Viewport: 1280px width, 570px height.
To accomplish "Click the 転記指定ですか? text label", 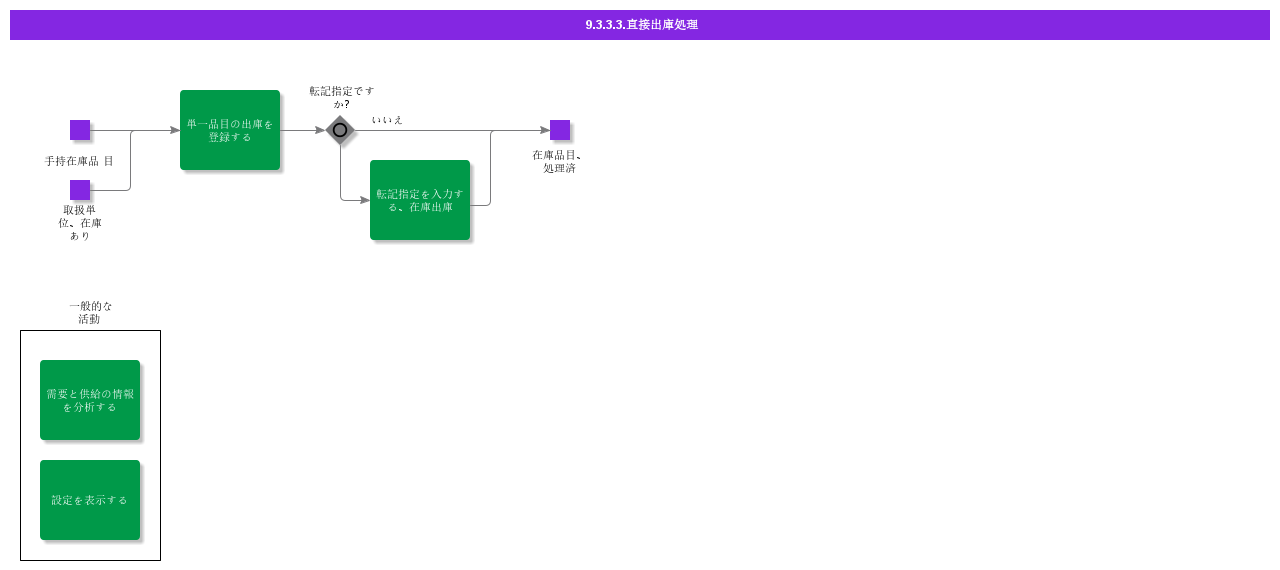I will 341,97.
